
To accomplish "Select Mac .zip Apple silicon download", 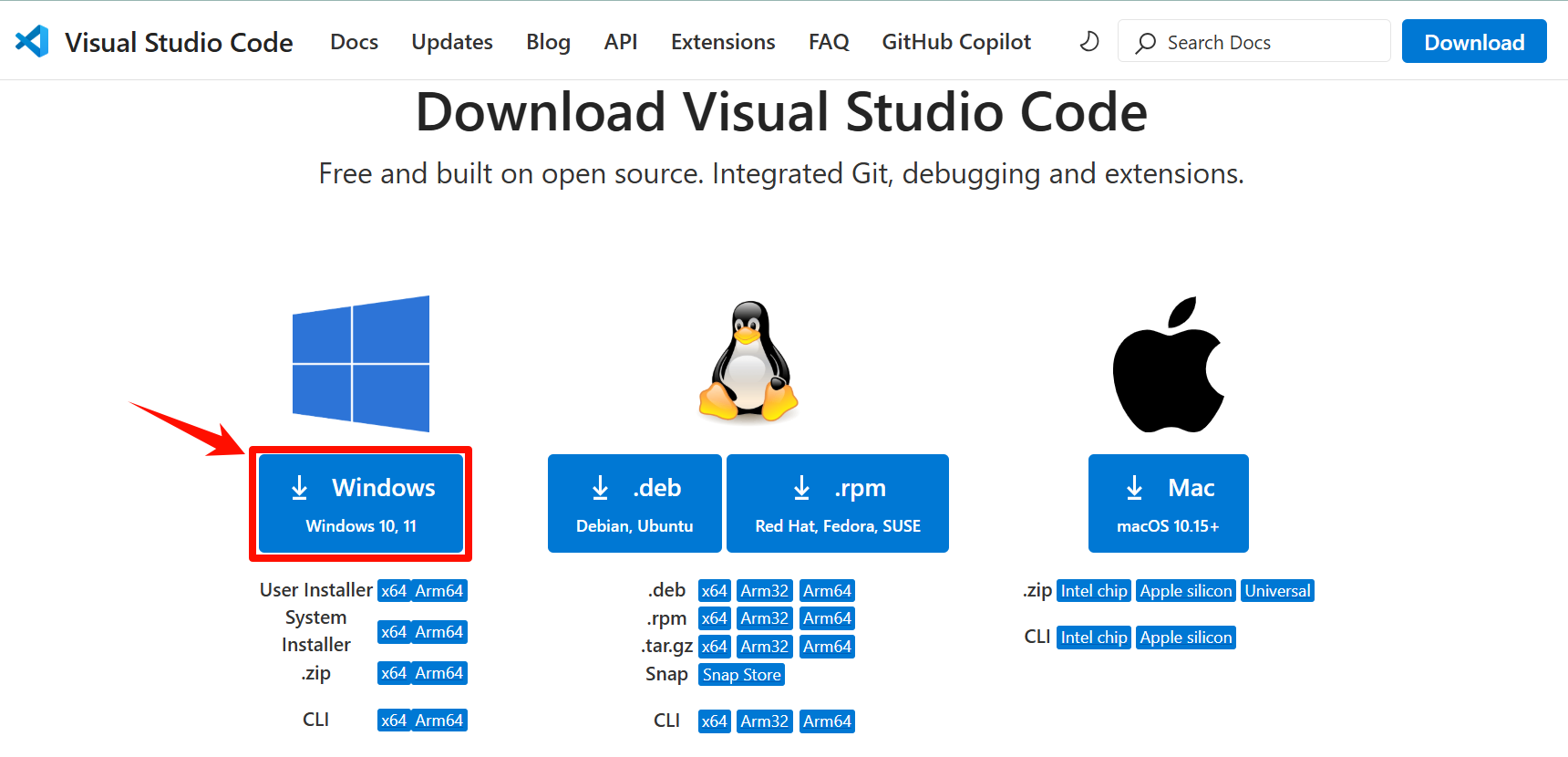I will coord(1186,591).
